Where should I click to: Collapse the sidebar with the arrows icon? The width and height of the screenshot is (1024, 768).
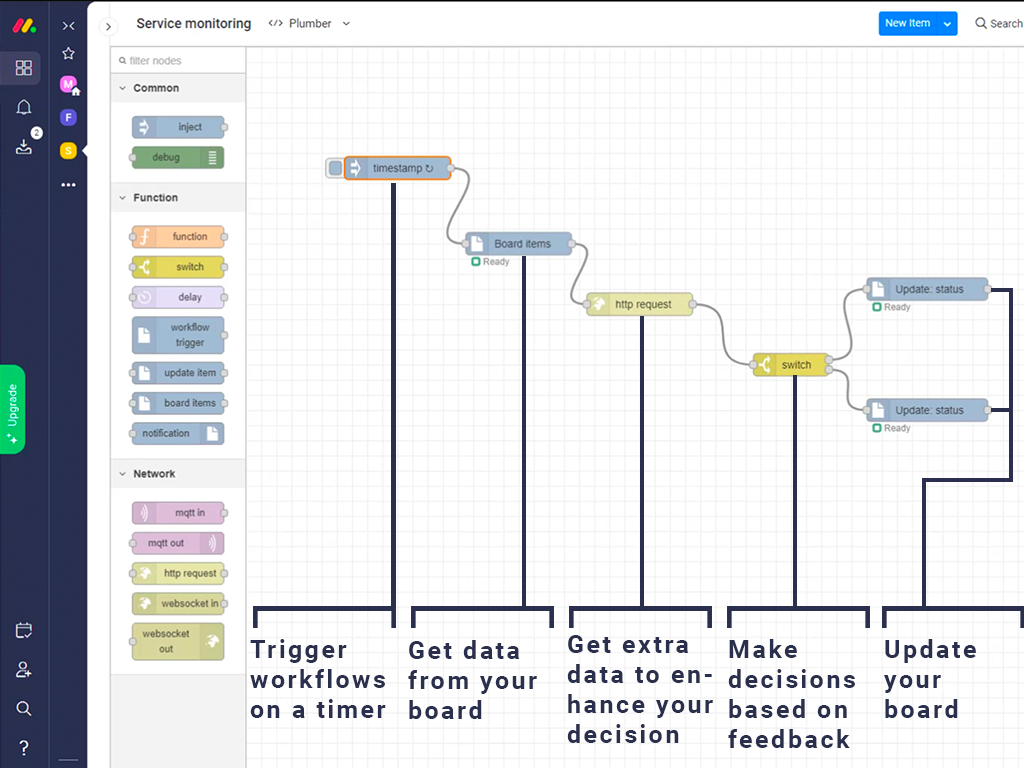click(x=69, y=25)
